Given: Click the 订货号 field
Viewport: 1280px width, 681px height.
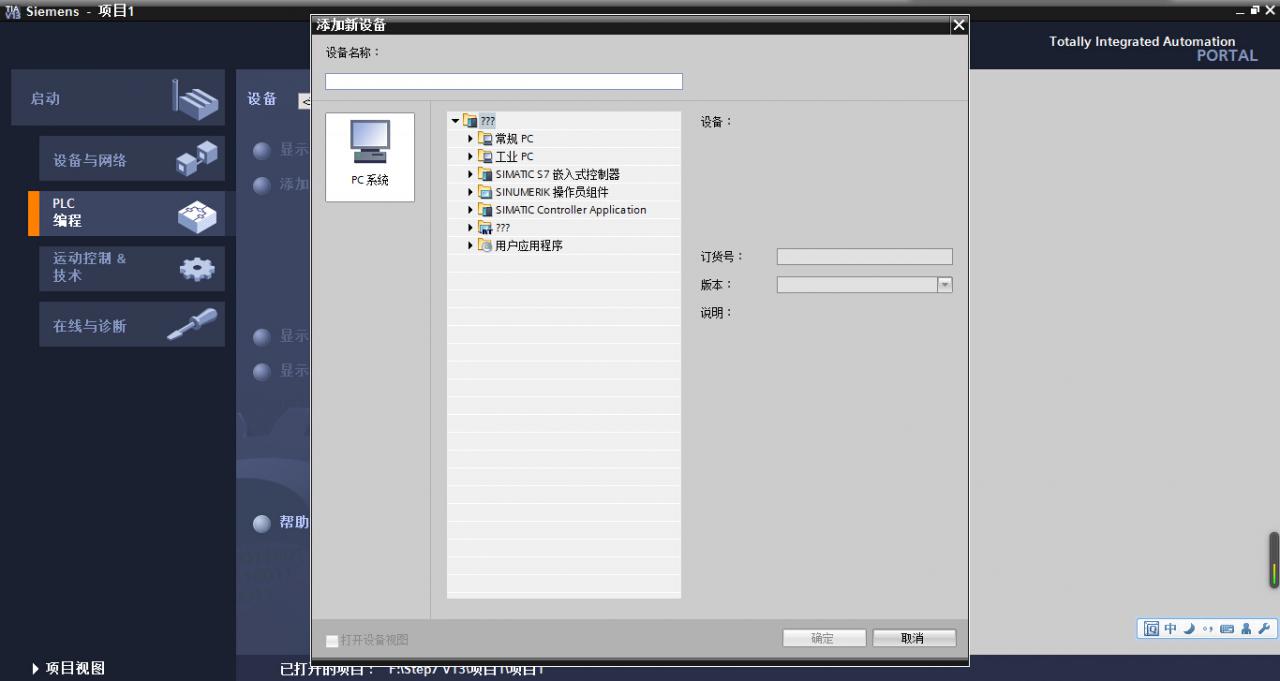Looking at the screenshot, I should click(864, 257).
